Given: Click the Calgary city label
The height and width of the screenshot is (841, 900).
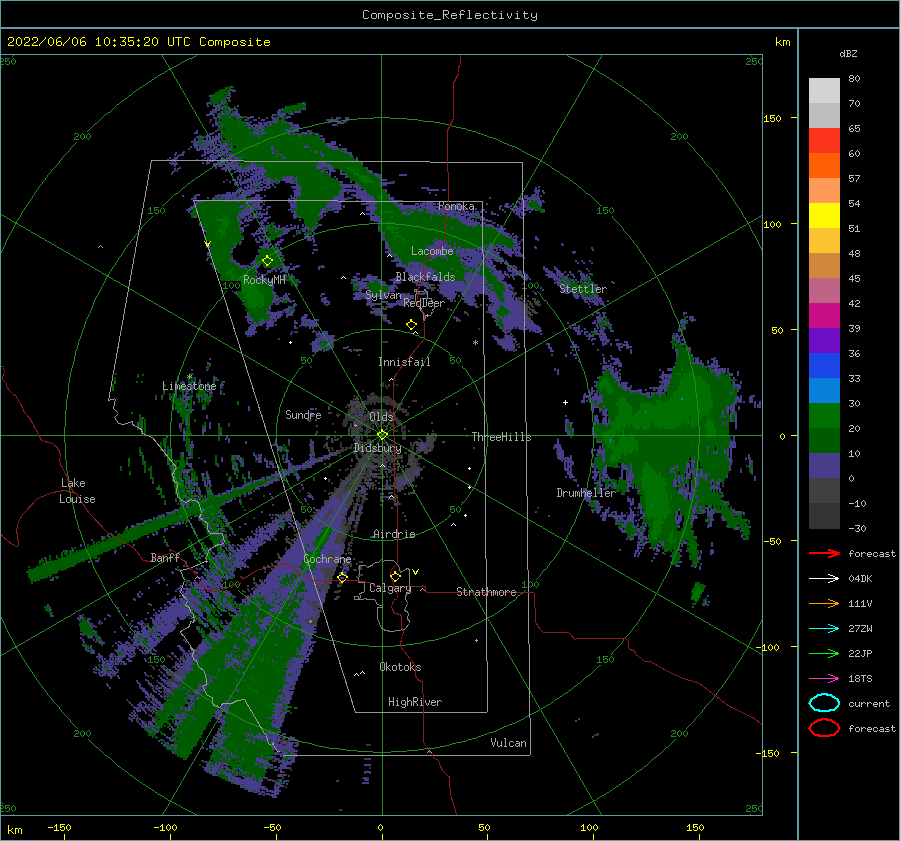Looking at the screenshot, I should tap(390, 588).
